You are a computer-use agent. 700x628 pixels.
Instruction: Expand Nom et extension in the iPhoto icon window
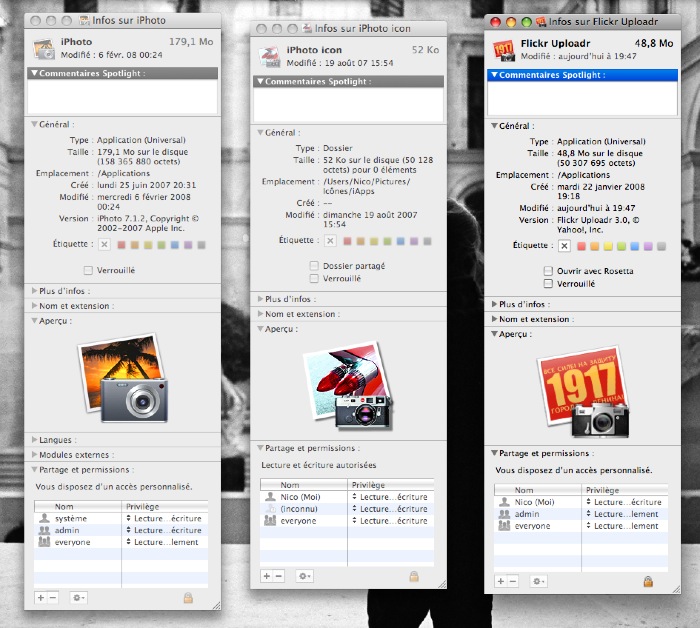pos(260,314)
